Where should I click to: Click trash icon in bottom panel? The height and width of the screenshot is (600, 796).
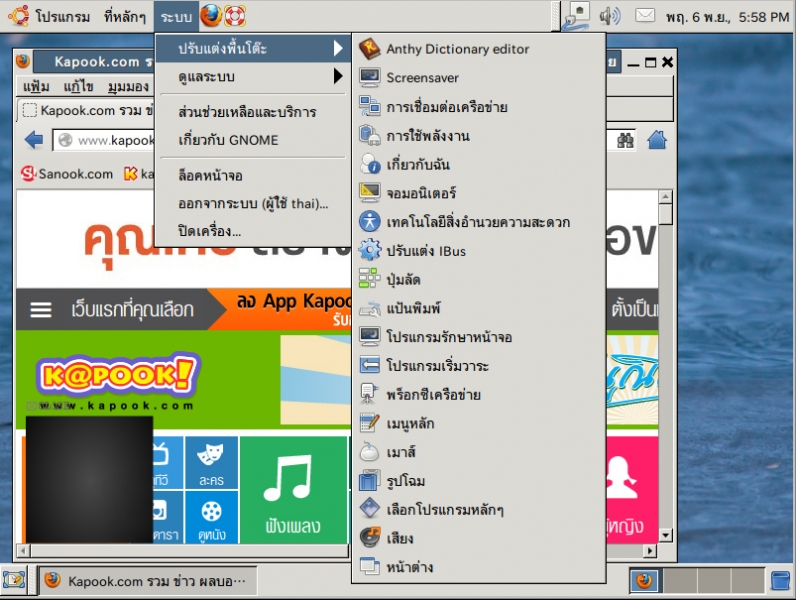tap(780, 580)
